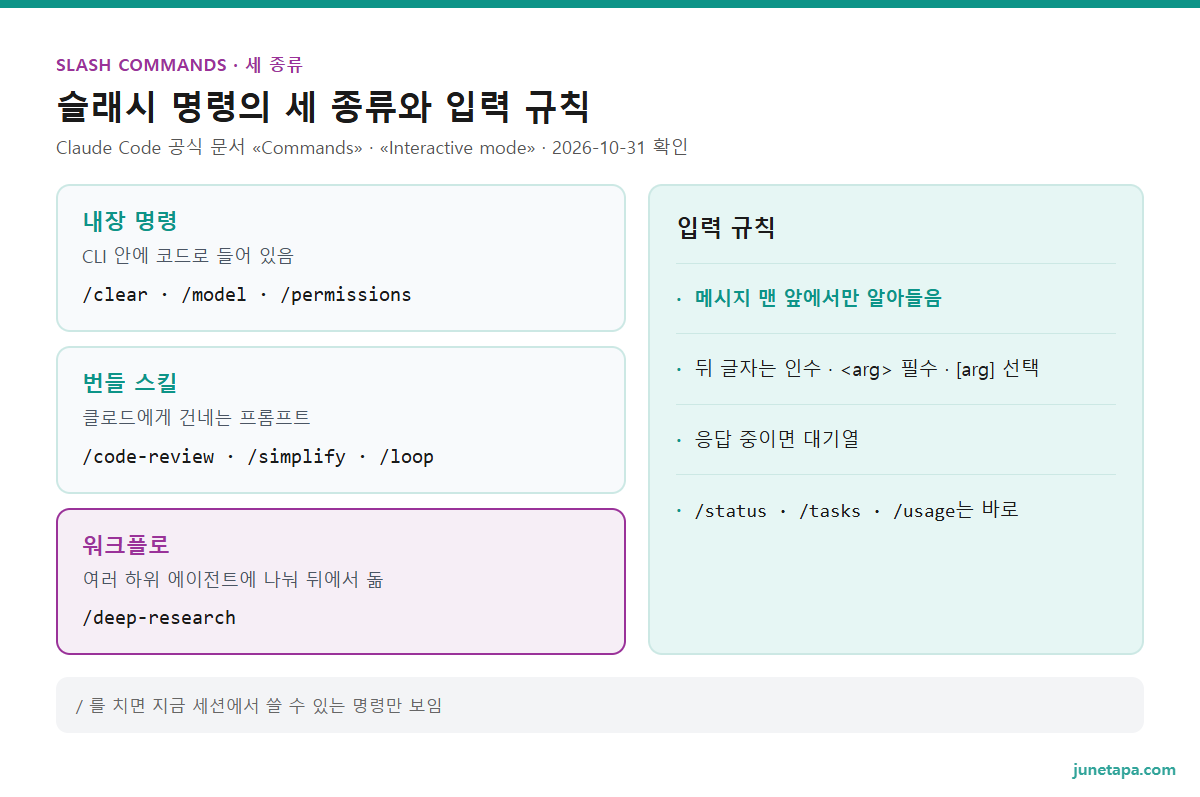Select the title '슬래시 명령의 세 종류와 입력 규칙'
1200x797 pixels.
[323, 106]
